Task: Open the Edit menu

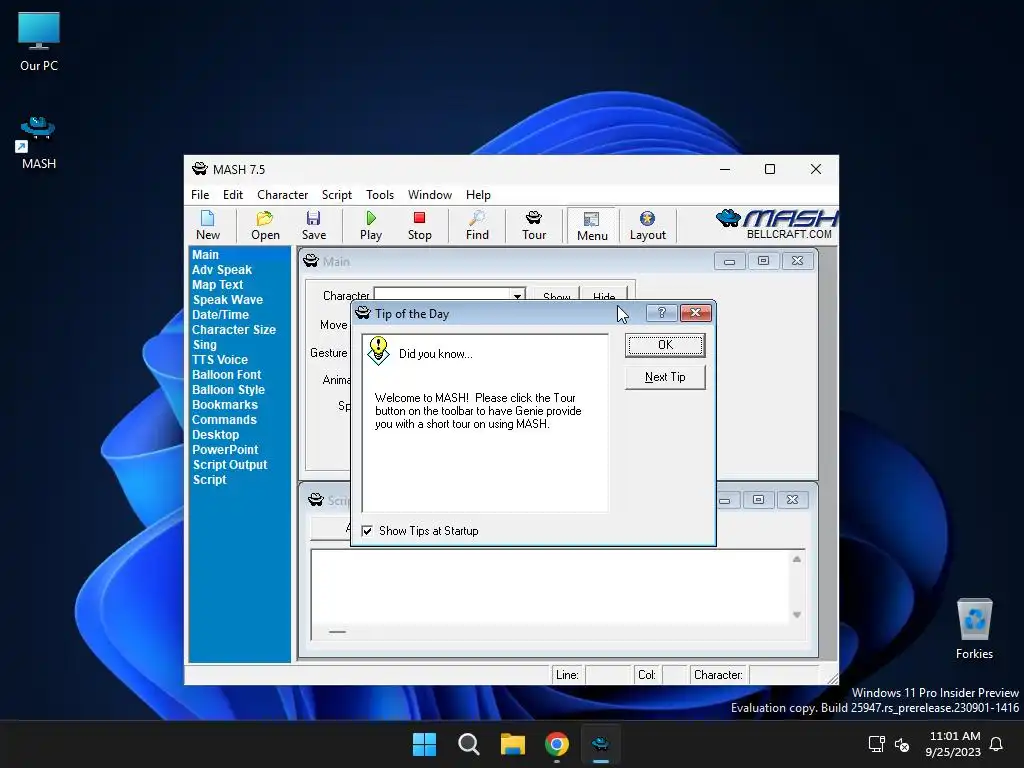Action: coord(232,195)
